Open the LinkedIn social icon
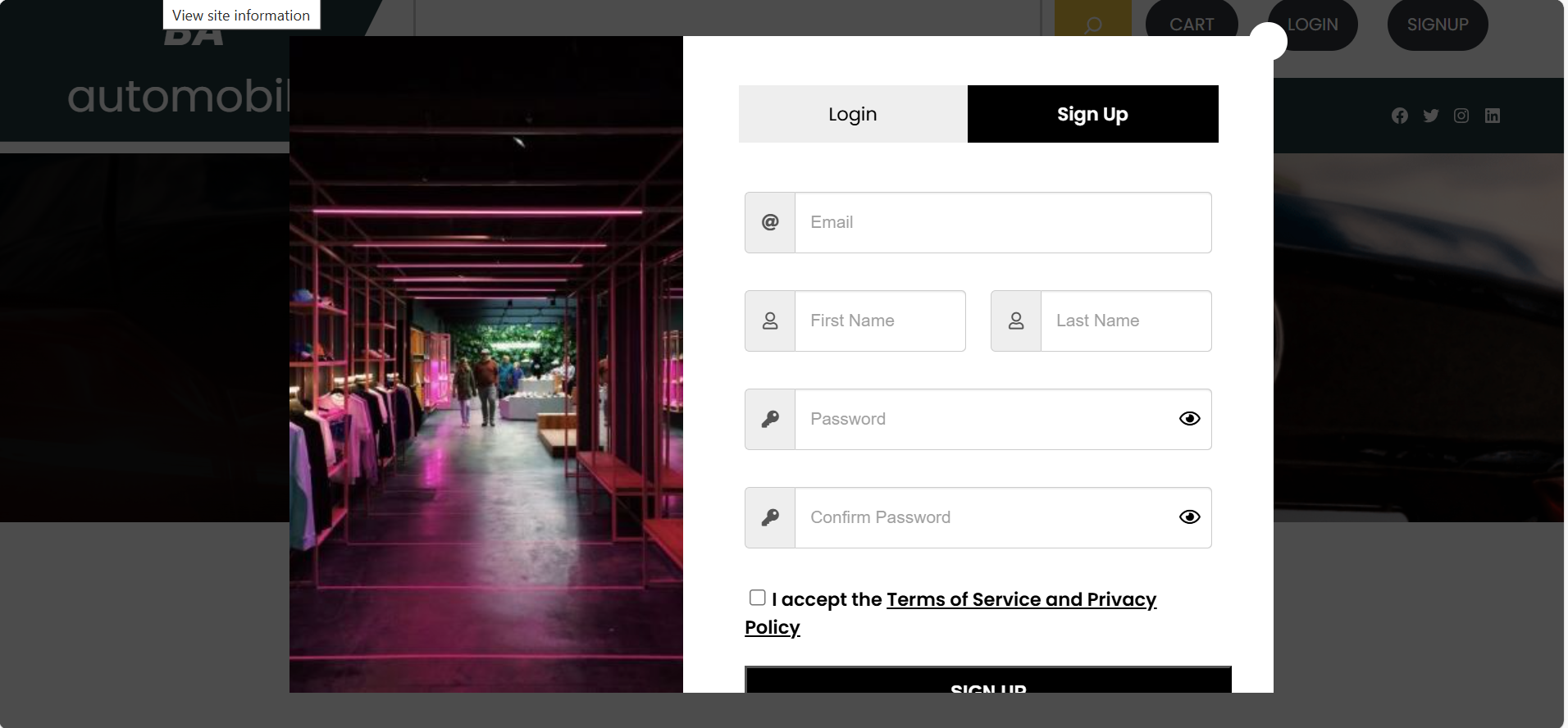 click(1492, 116)
